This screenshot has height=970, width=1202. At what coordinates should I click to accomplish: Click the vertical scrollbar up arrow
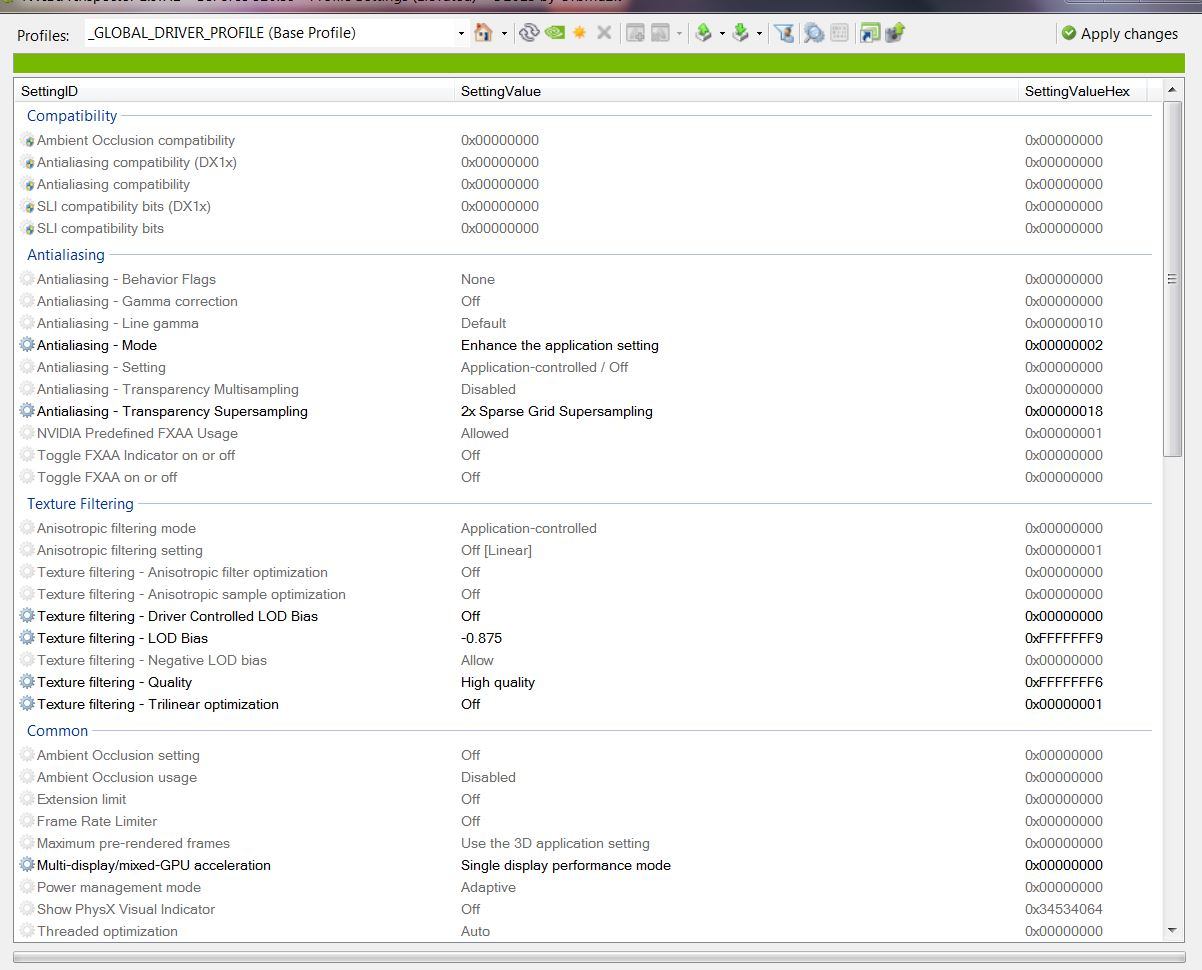1173,91
